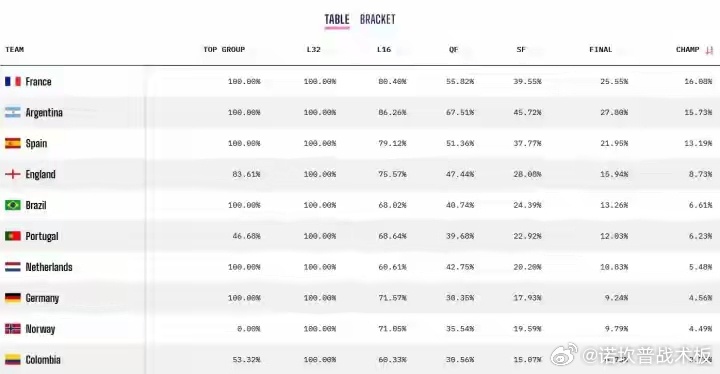Image resolution: width=720 pixels, height=374 pixels.
Task: Click the Norway flag icon
Action: click(13, 329)
